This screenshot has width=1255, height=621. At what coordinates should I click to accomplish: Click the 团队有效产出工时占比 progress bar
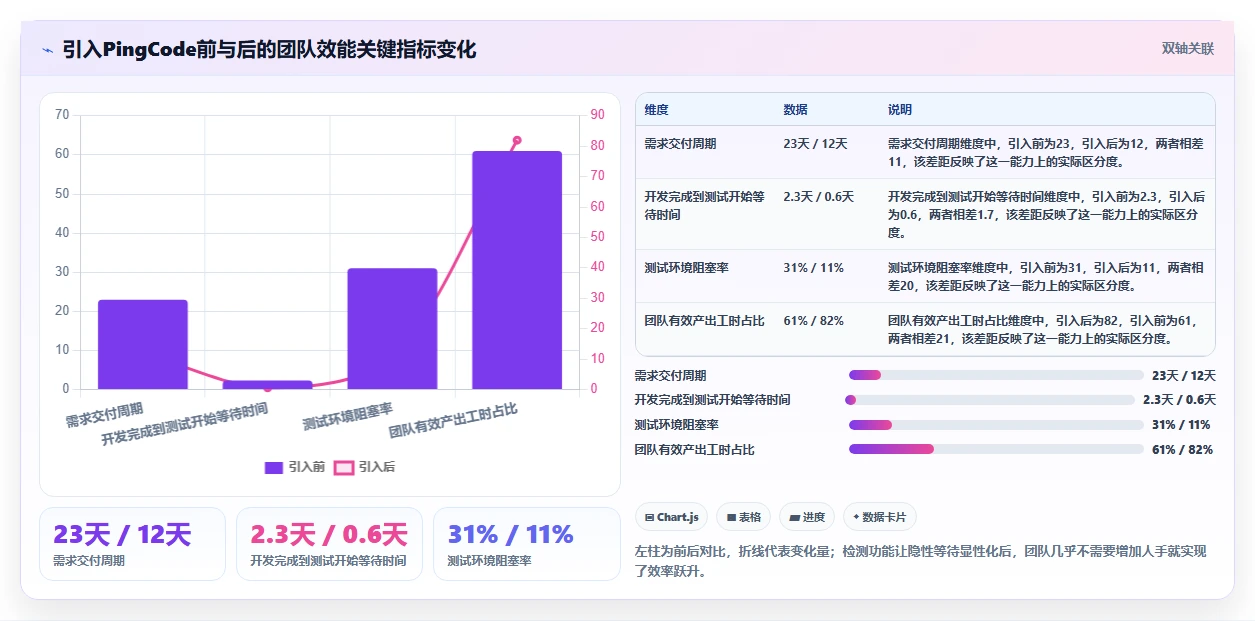tap(996, 449)
